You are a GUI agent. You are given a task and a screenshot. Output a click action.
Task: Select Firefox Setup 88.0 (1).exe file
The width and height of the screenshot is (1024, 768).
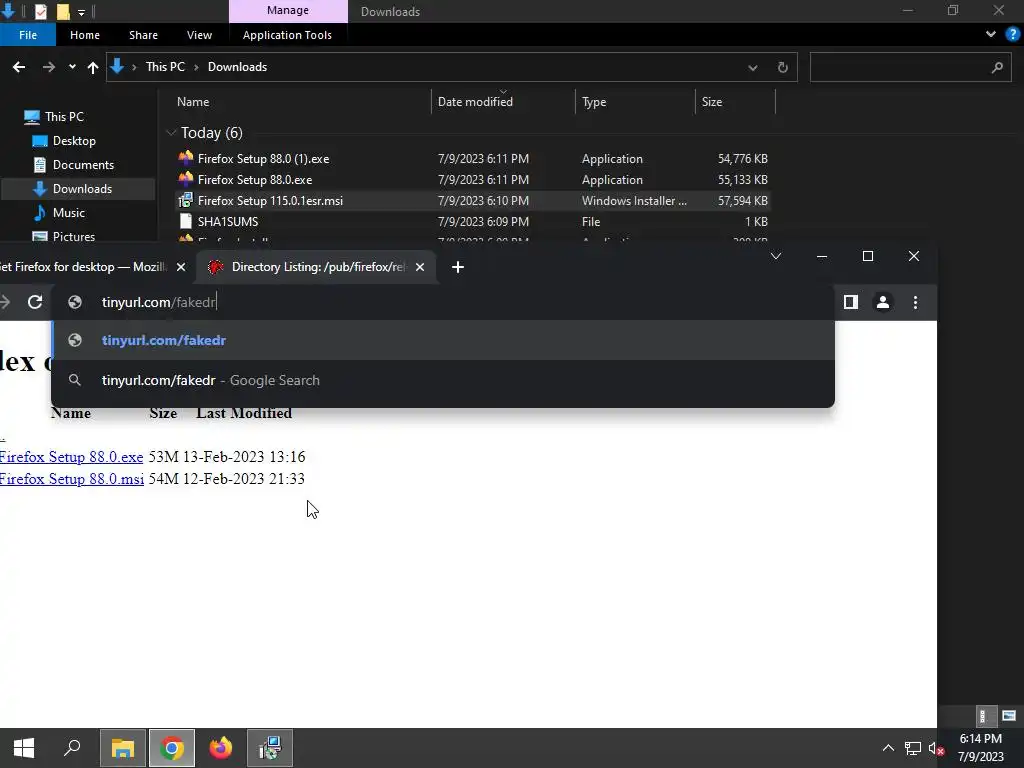tap(263, 159)
